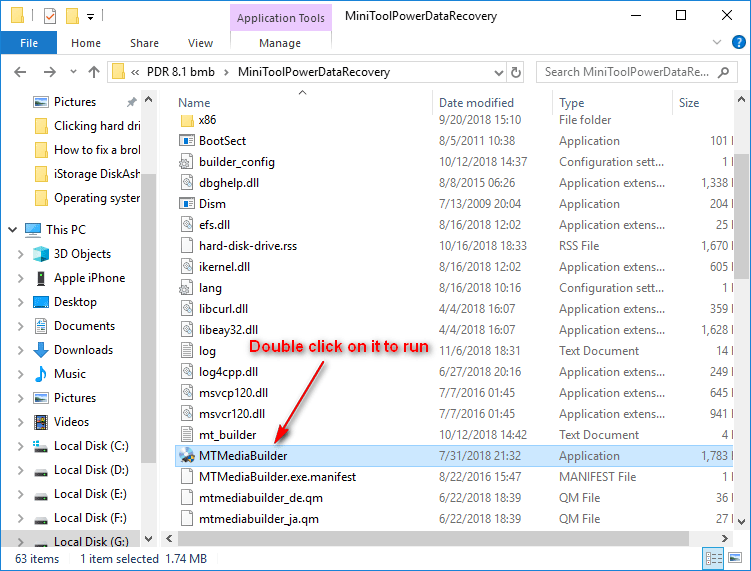
Task: Select mtmediabuilder_ja.qm file
Action: (x=454, y=519)
